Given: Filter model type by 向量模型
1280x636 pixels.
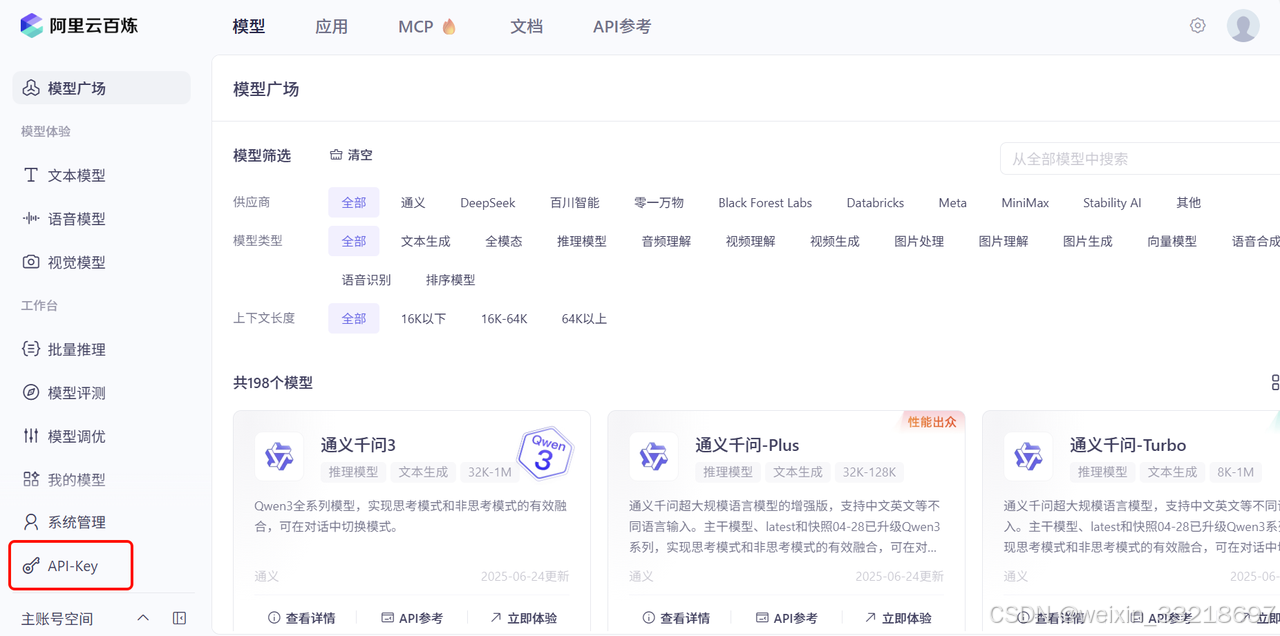Looking at the screenshot, I should click(x=1172, y=241).
